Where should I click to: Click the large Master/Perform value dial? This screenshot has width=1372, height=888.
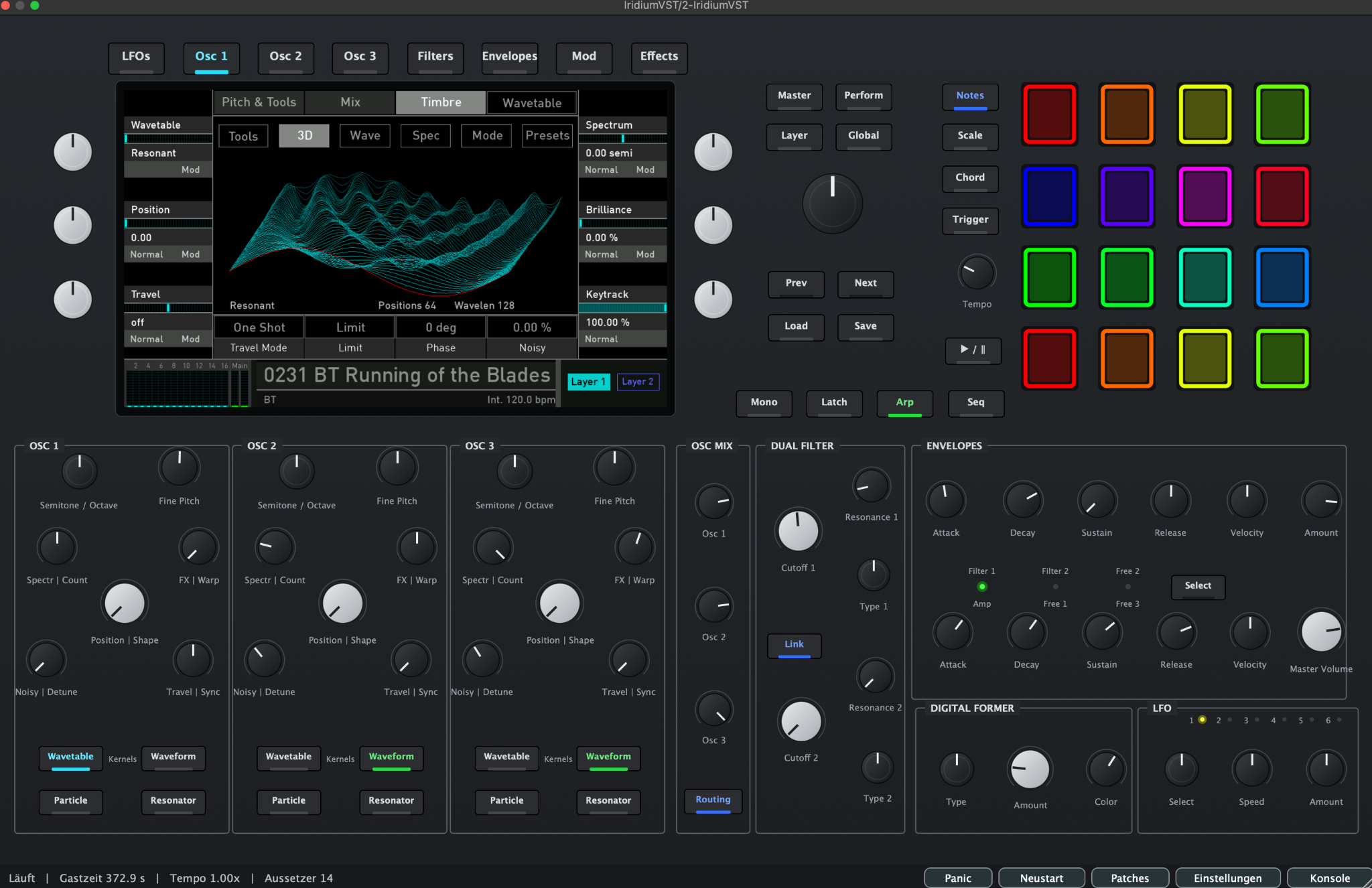(832, 204)
